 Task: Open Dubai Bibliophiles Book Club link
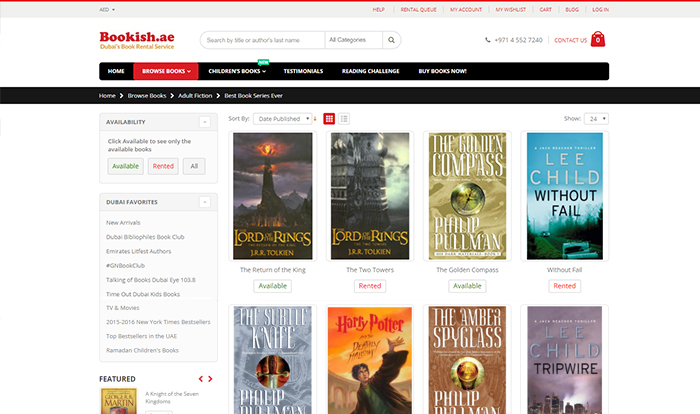(145, 237)
